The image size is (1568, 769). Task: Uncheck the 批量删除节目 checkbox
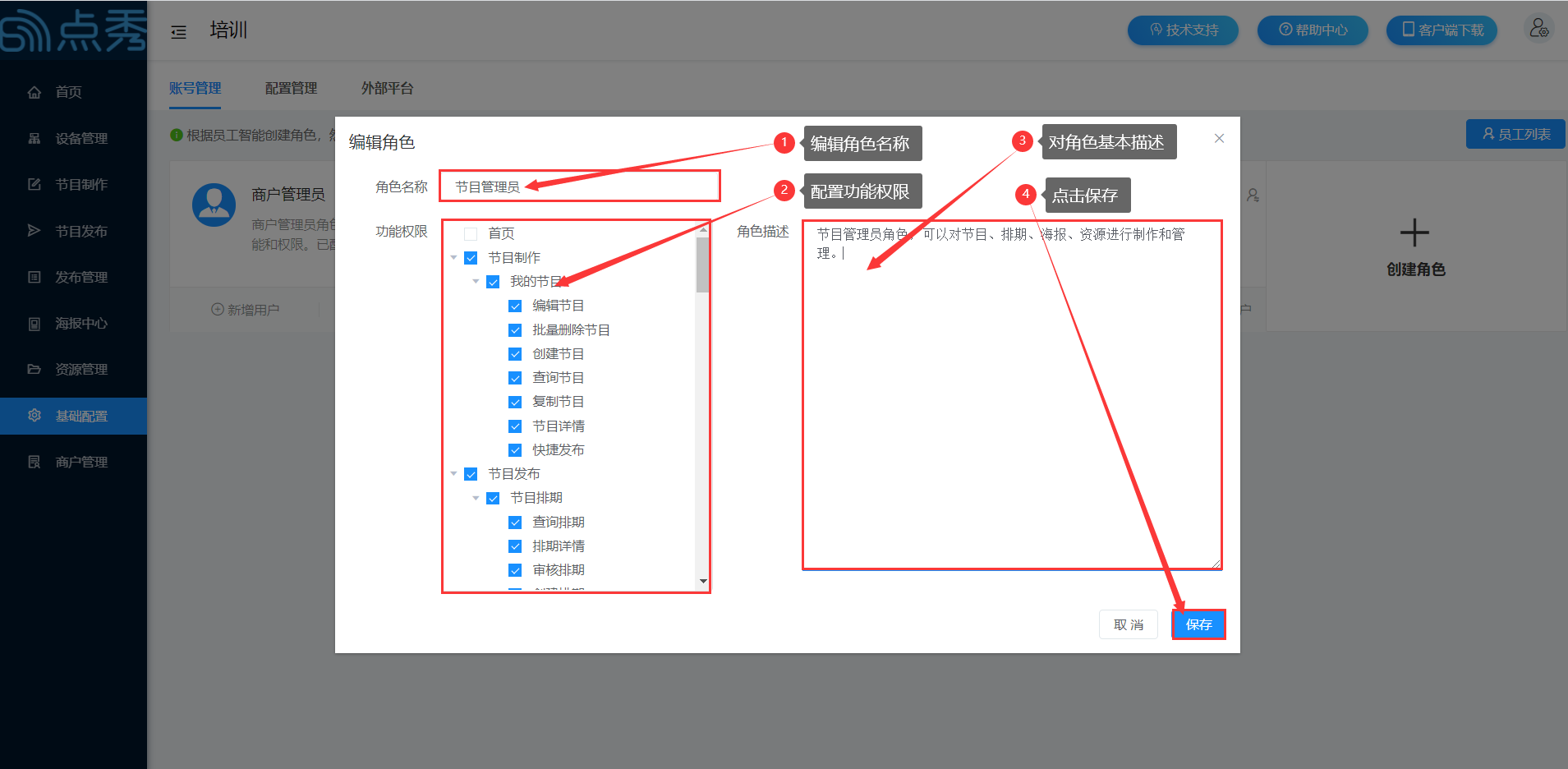pos(515,330)
